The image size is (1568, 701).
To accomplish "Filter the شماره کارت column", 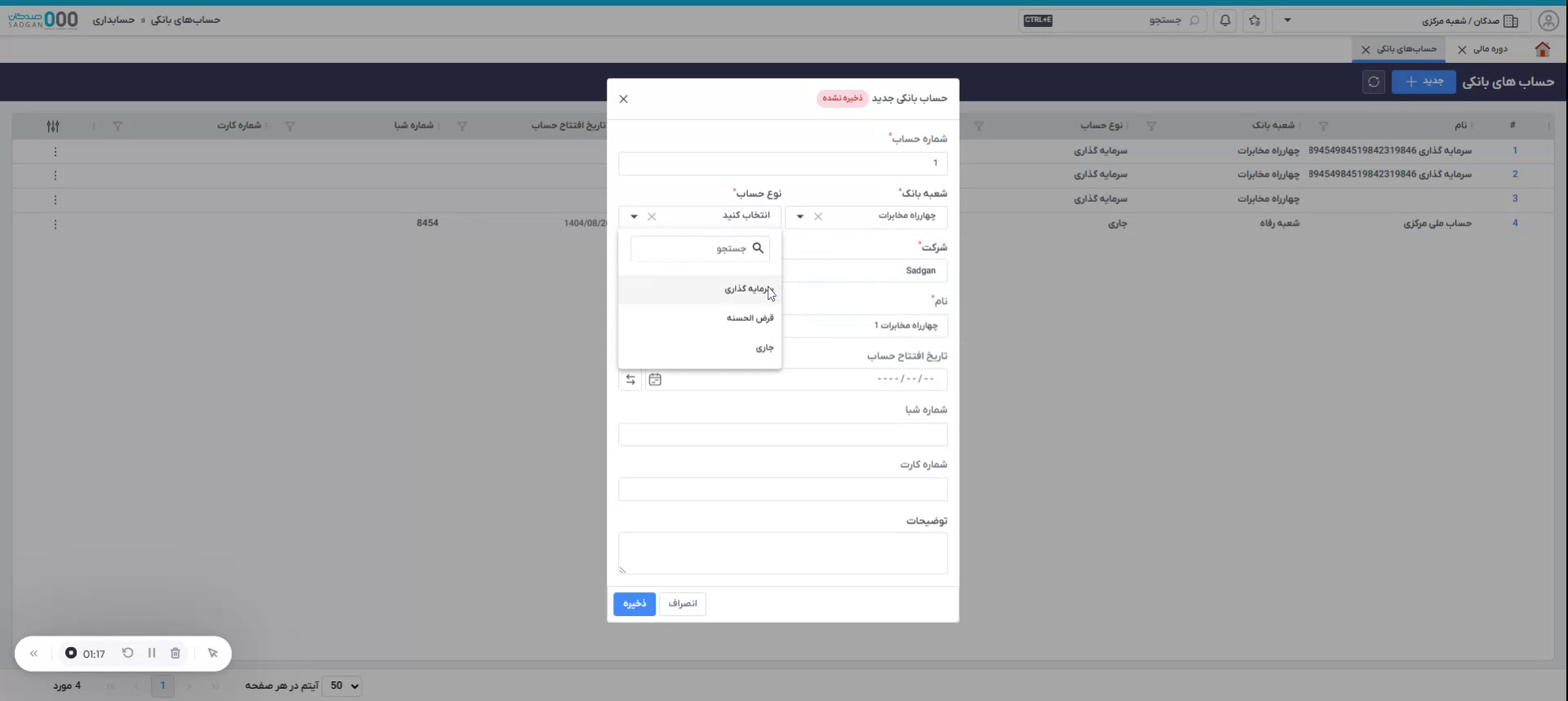I will 118,126.
